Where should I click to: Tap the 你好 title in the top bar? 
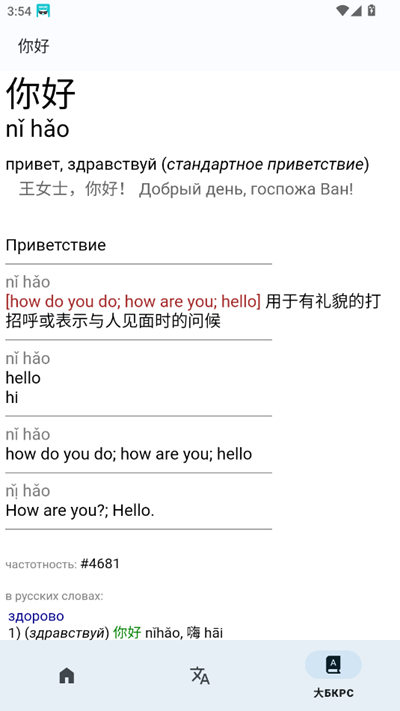[34, 46]
